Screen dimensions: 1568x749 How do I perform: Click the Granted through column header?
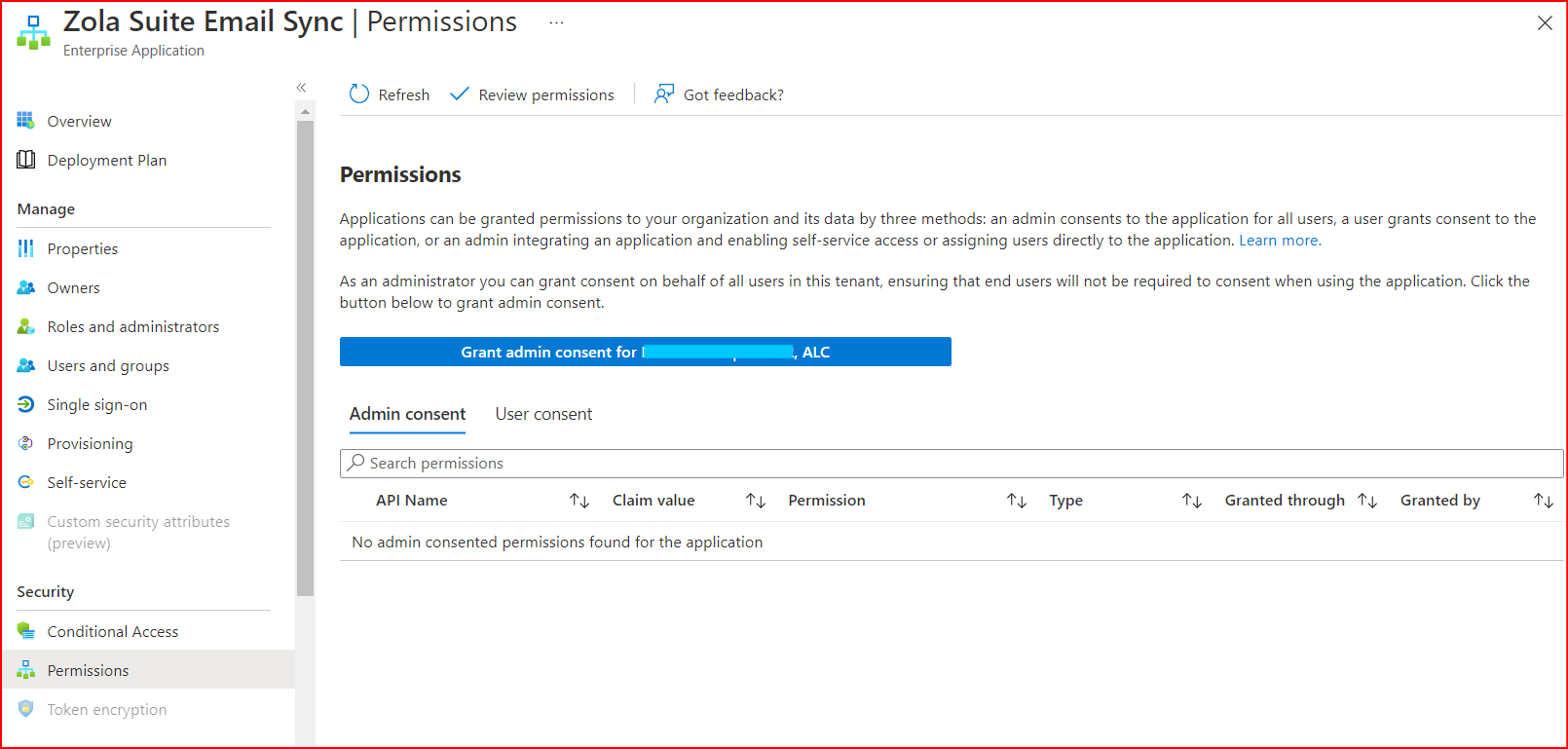[x=1285, y=501]
